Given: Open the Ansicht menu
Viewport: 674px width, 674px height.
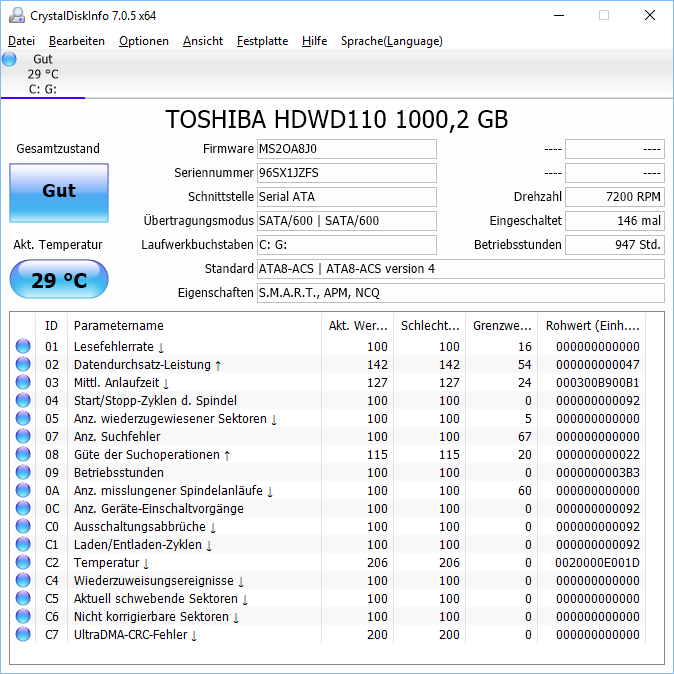Looking at the screenshot, I should (x=202, y=41).
